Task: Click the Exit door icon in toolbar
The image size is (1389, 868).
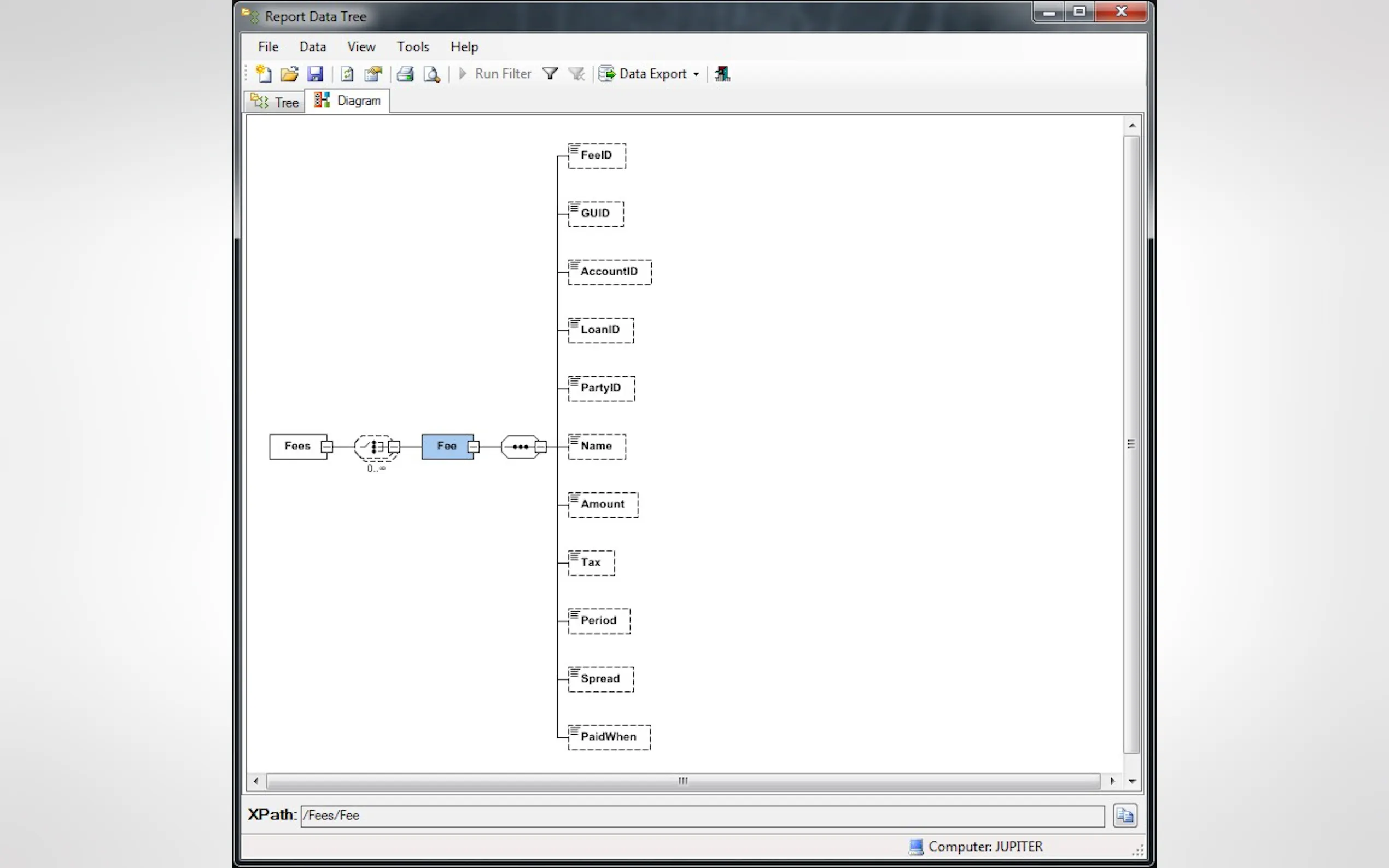Action: pos(722,74)
